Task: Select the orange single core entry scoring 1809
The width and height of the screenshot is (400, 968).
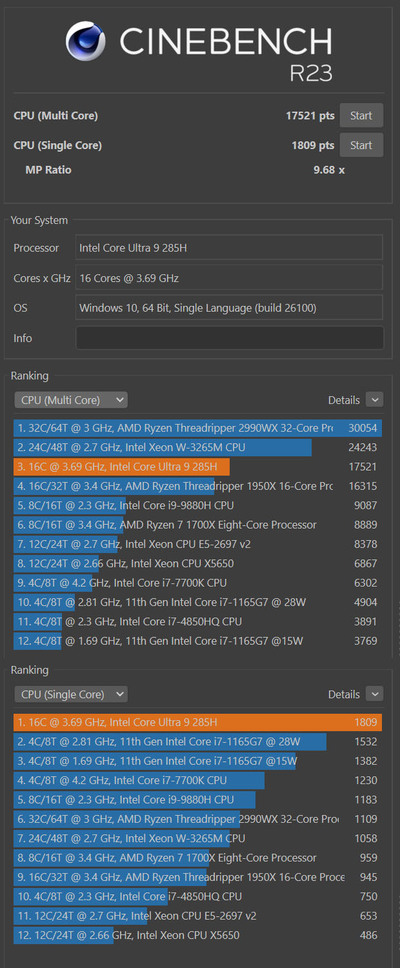Action: pos(198,722)
